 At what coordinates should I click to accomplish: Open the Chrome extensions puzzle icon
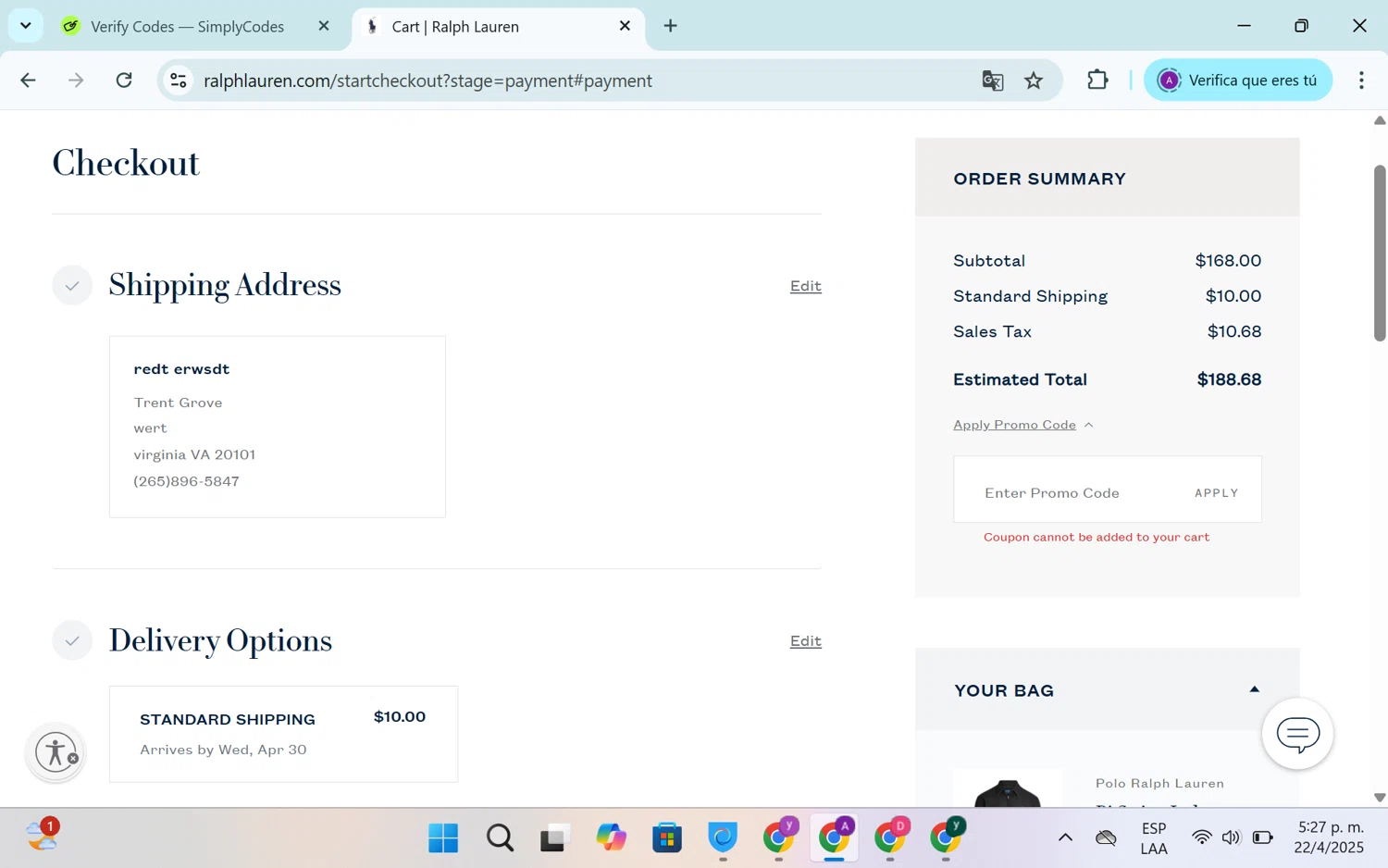(x=1097, y=81)
